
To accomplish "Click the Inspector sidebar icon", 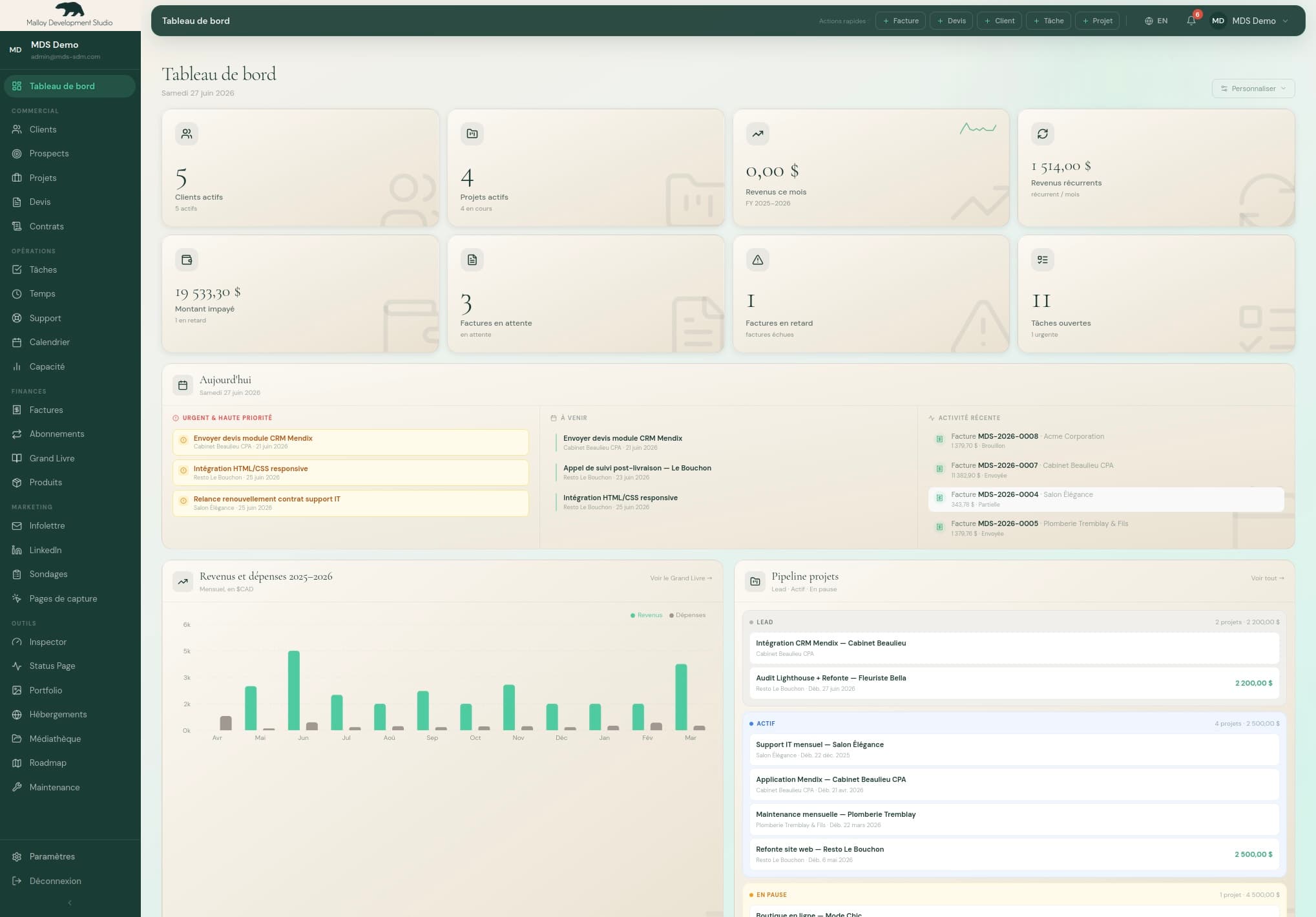I will click(x=17, y=642).
